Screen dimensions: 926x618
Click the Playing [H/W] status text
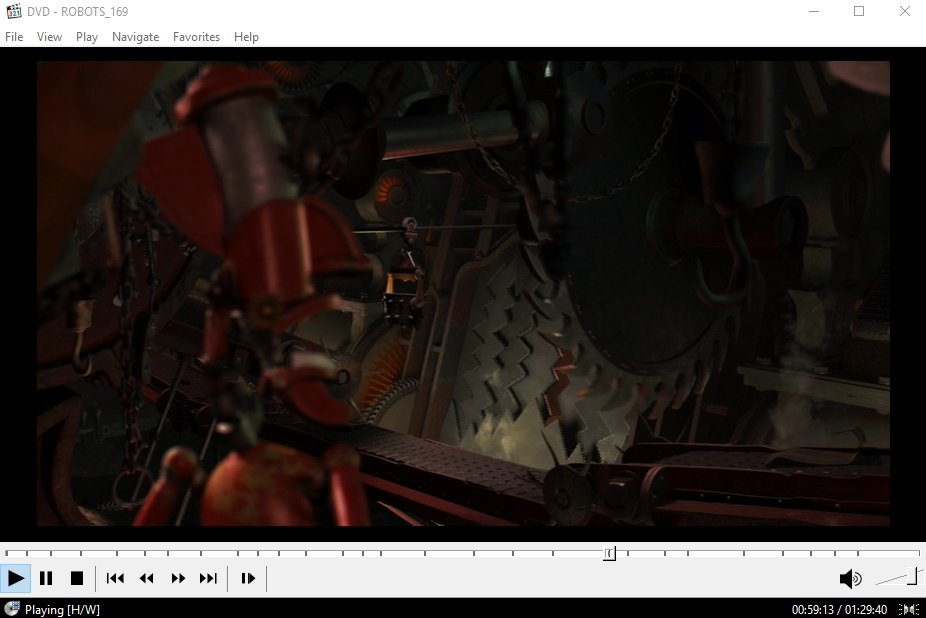[62, 609]
